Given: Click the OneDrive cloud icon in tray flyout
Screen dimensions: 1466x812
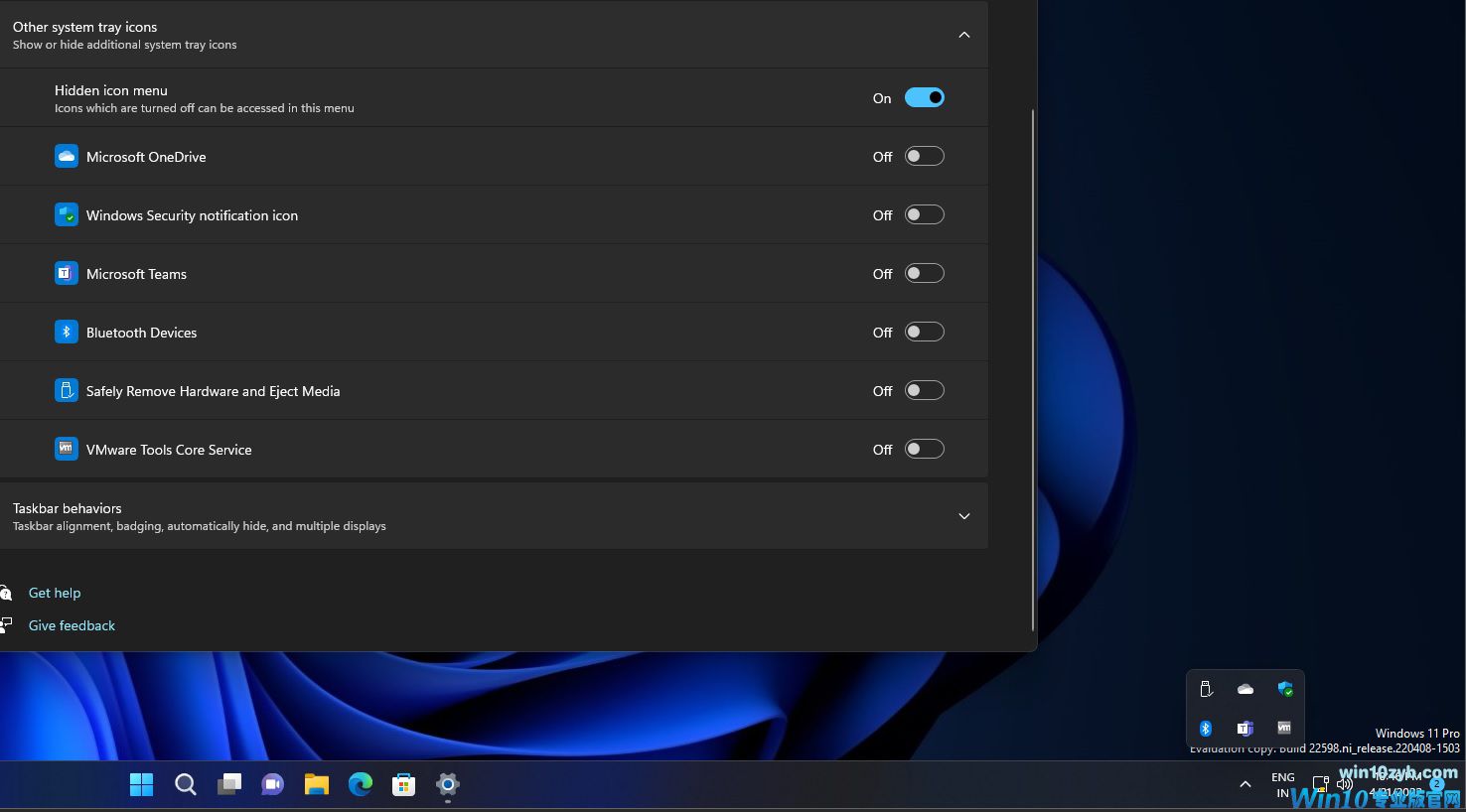Looking at the screenshot, I should click(x=1246, y=689).
